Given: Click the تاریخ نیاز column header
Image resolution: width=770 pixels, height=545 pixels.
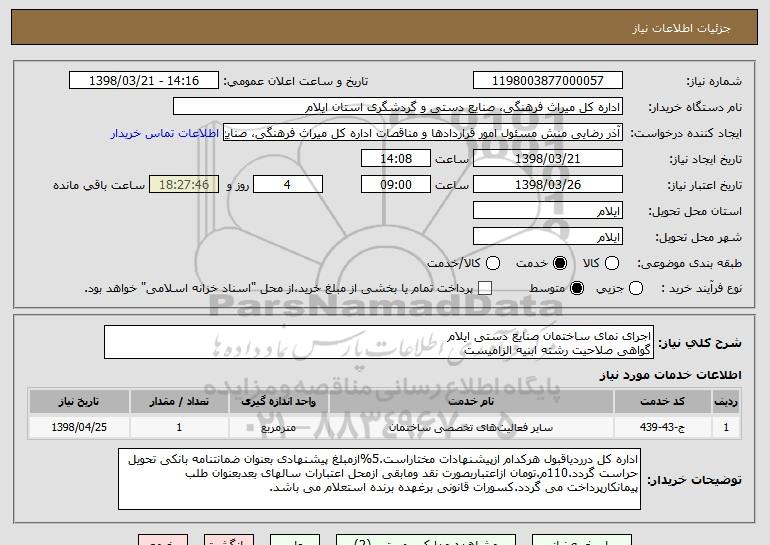Looking at the screenshot, I should click(x=79, y=402).
